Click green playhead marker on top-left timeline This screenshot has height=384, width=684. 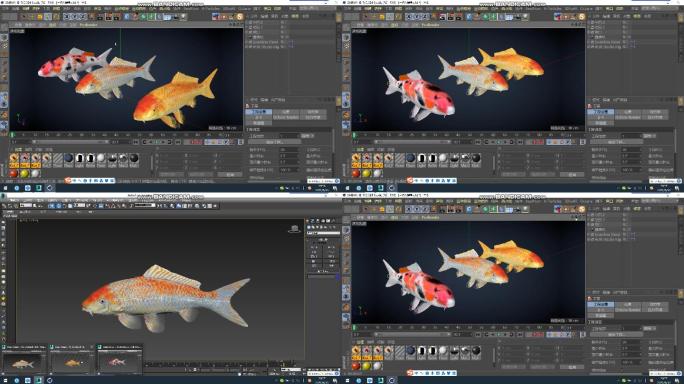pos(12,135)
